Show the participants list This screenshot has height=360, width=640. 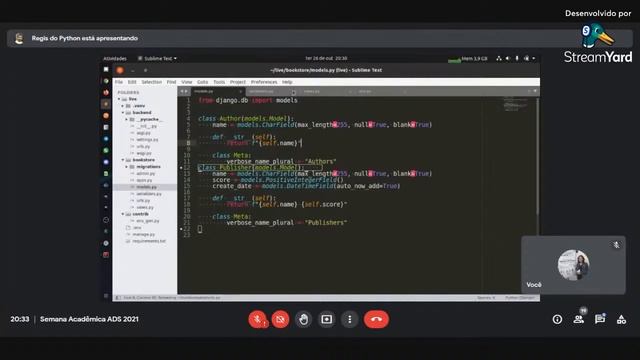[x=578, y=320]
